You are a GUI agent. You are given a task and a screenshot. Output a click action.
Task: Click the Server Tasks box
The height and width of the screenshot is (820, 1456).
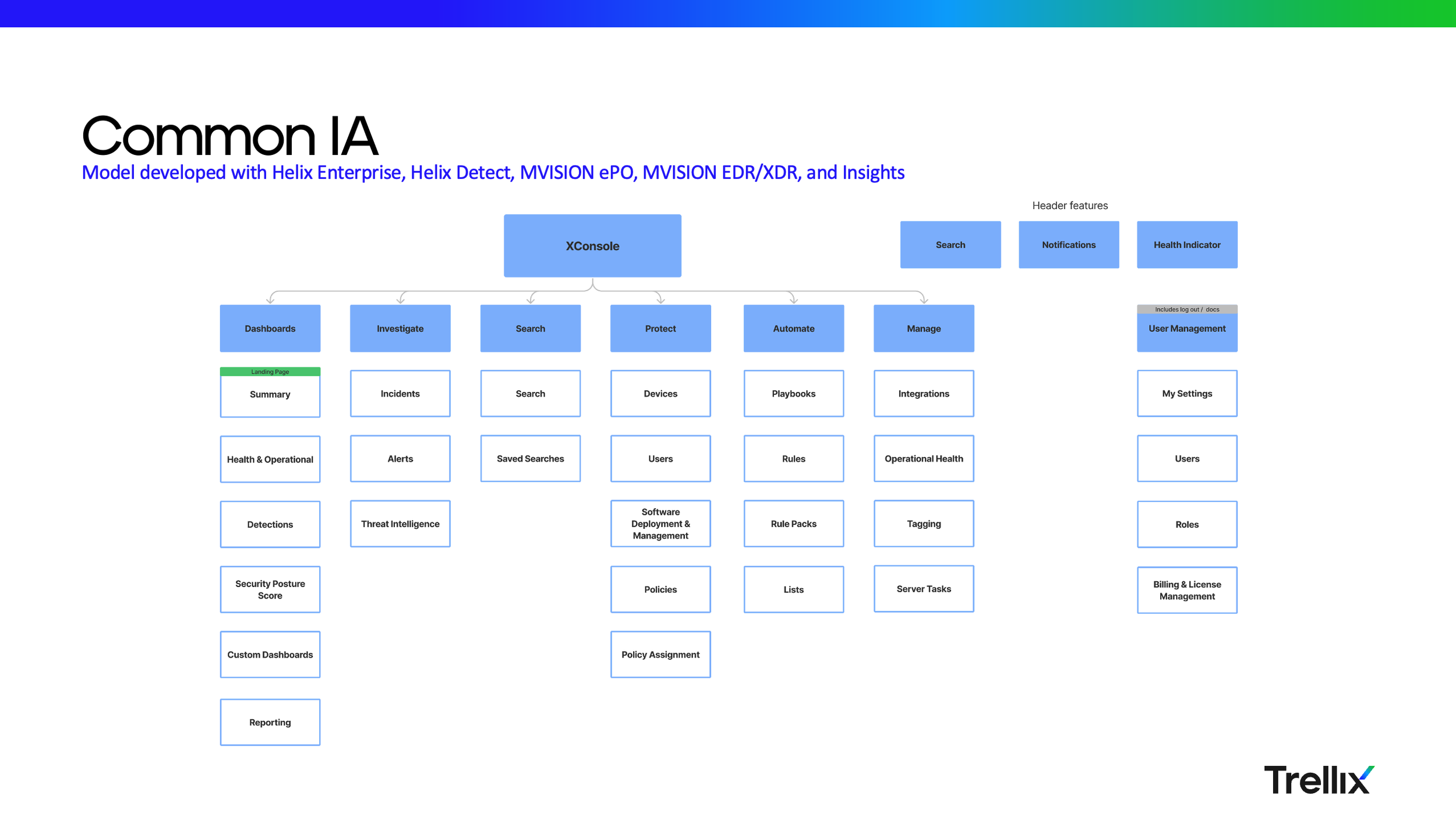[923, 589]
